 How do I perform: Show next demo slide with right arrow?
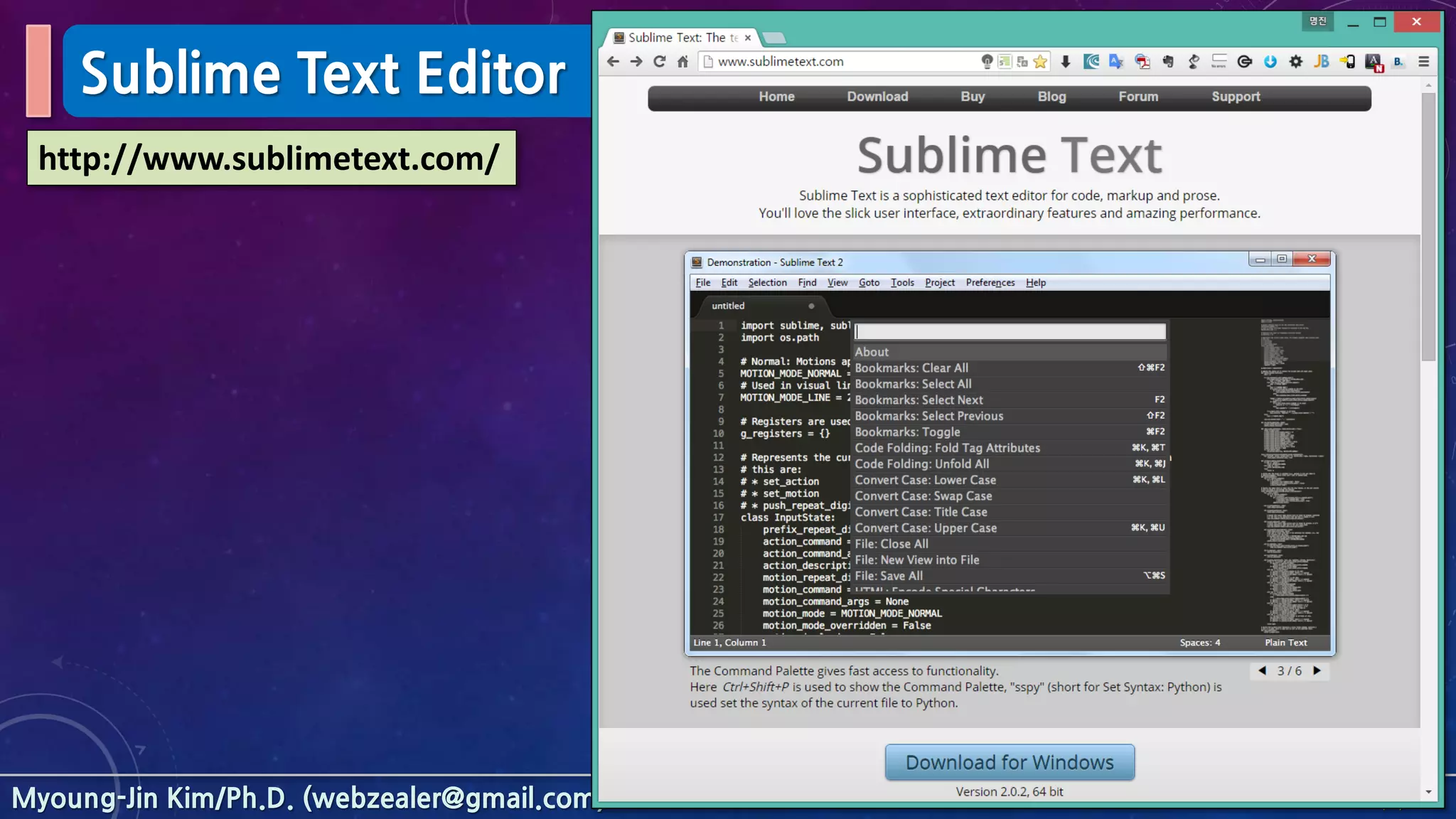point(1317,670)
